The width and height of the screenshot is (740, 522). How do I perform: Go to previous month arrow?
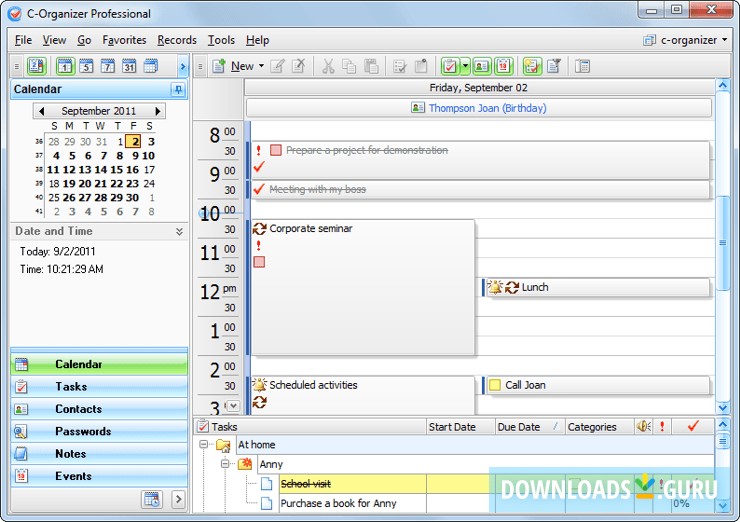tap(42, 111)
